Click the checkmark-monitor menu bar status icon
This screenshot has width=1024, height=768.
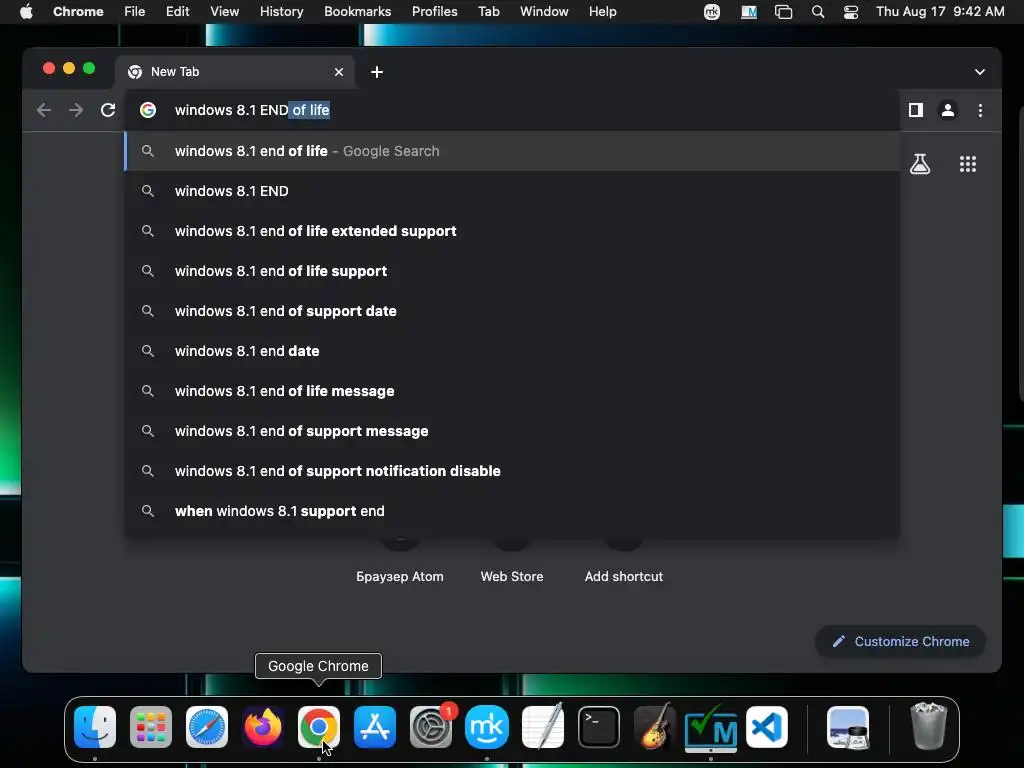tap(749, 12)
